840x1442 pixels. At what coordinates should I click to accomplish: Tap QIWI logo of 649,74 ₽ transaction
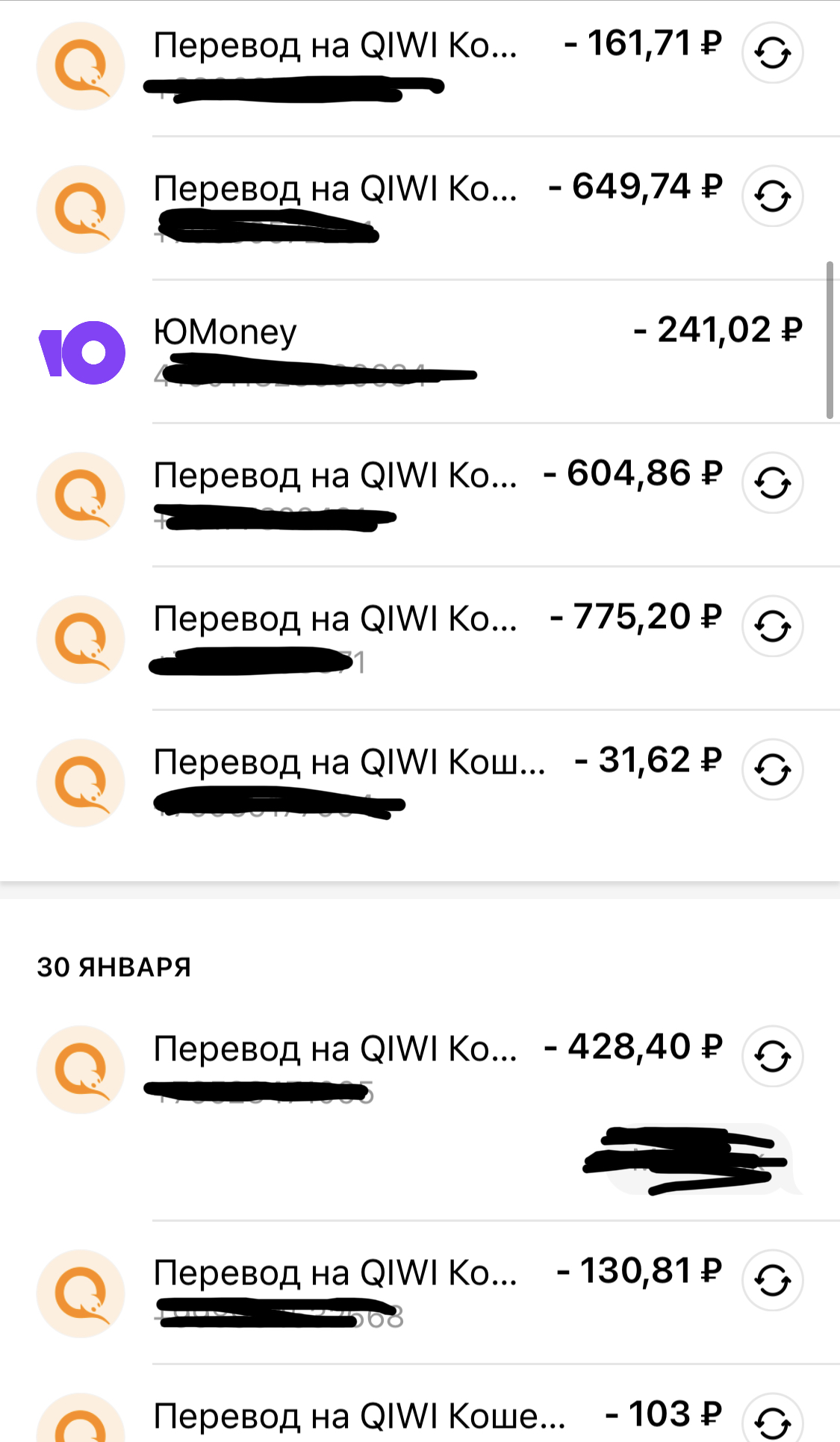[x=81, y=209]
